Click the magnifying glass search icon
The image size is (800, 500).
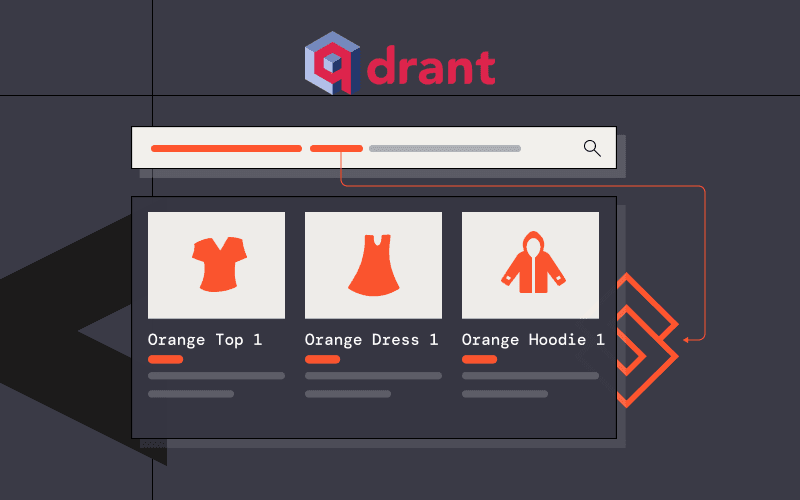coord(592,148)
